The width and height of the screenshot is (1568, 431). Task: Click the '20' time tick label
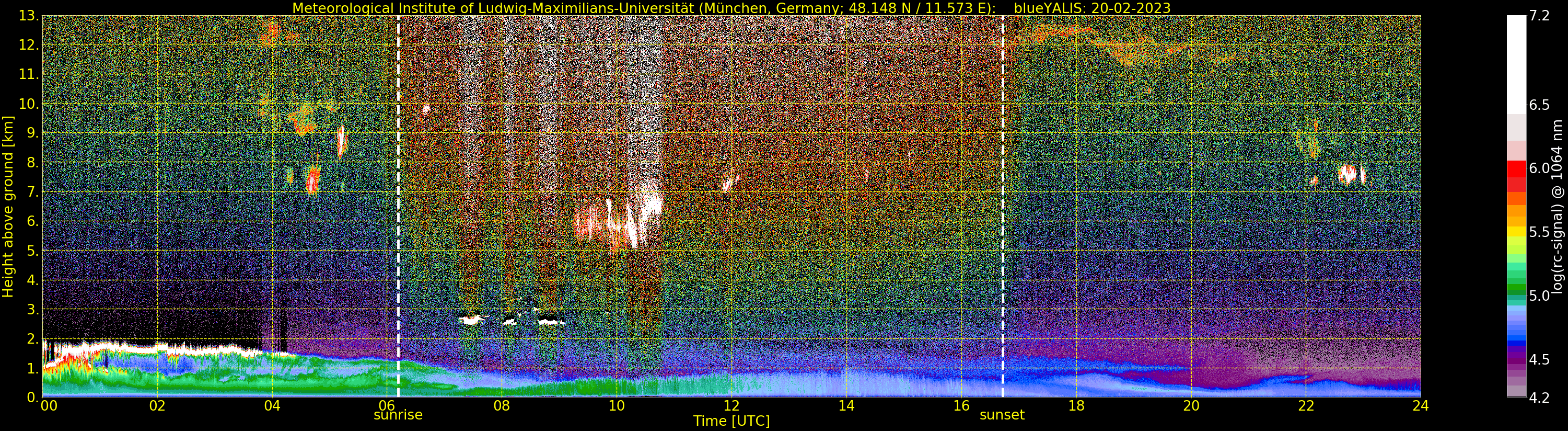1191,405
